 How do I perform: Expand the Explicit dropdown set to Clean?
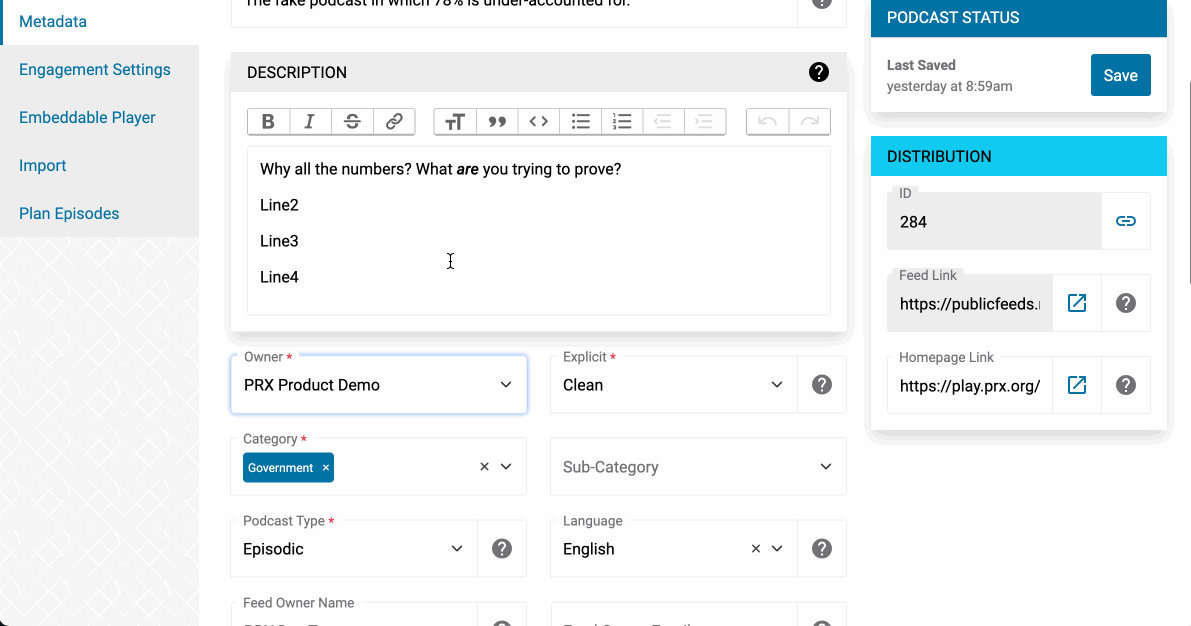pos(673,385)
